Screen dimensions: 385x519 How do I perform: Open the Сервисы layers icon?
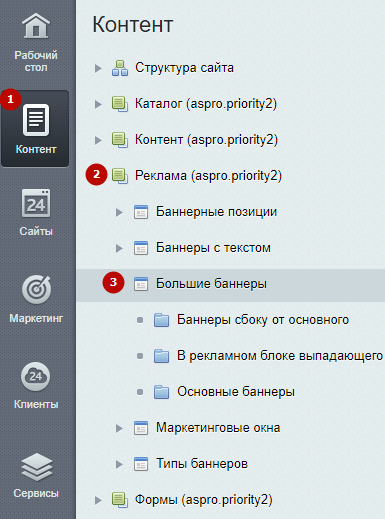click(x=36, y=467)
